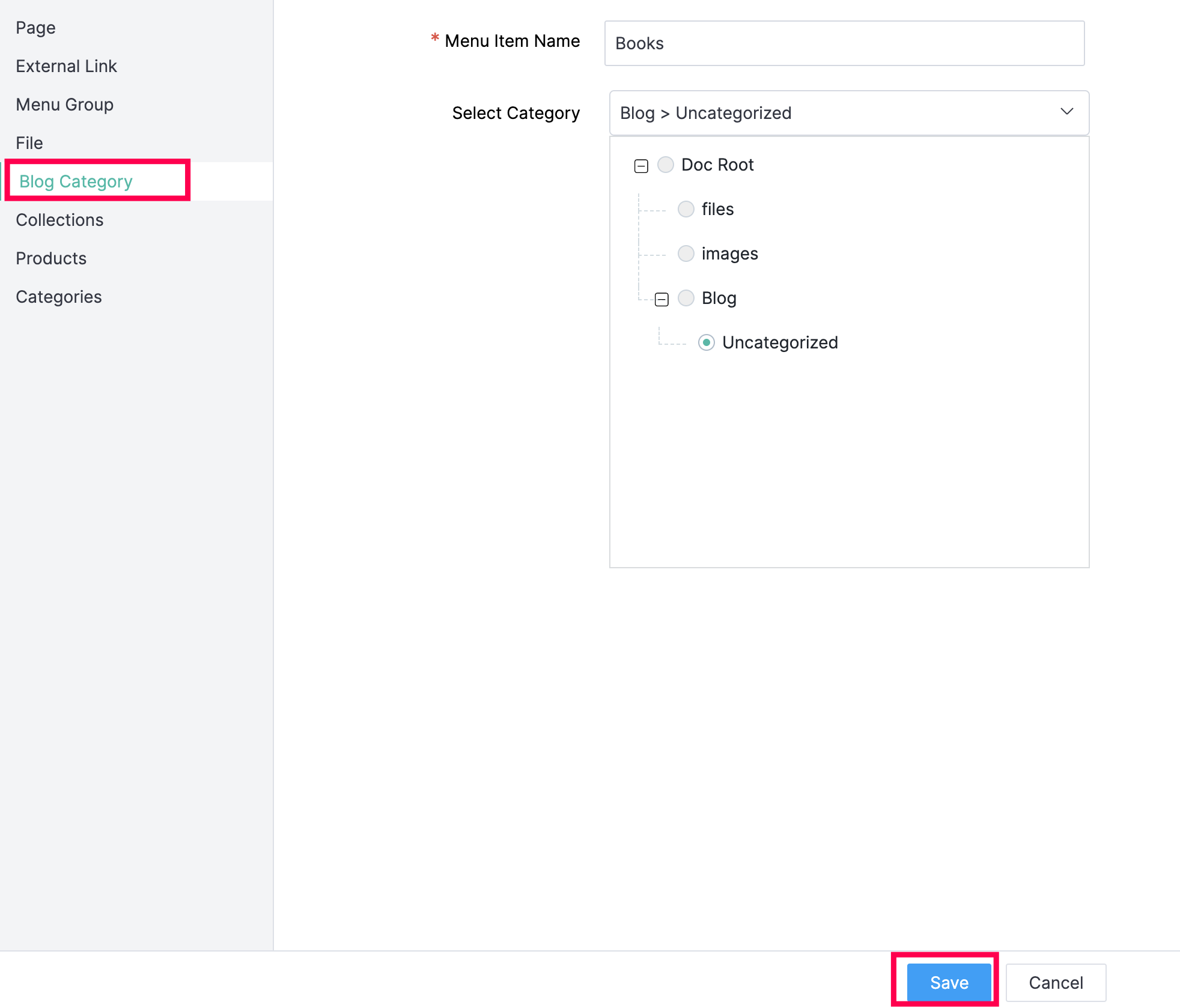The height and width of the screenshot is (1008, 1180).
Task: Choose Page in the sidebar
Action: (x=36, y=28)
